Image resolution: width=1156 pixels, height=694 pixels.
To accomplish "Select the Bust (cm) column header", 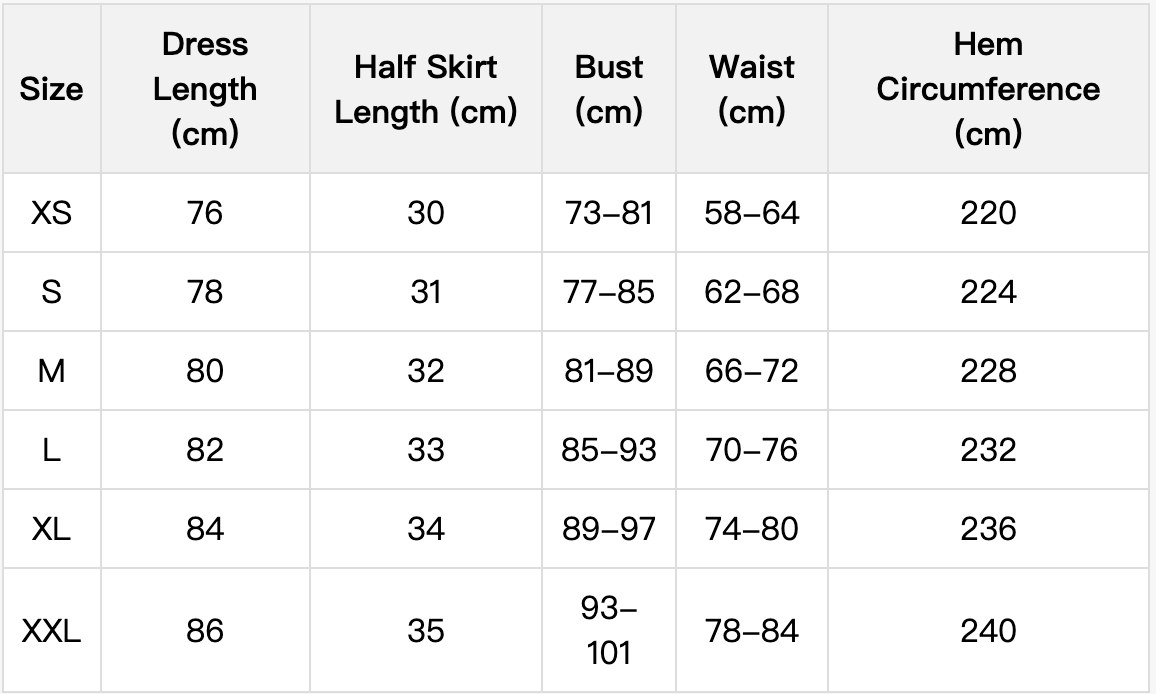I will click(608, 89).
